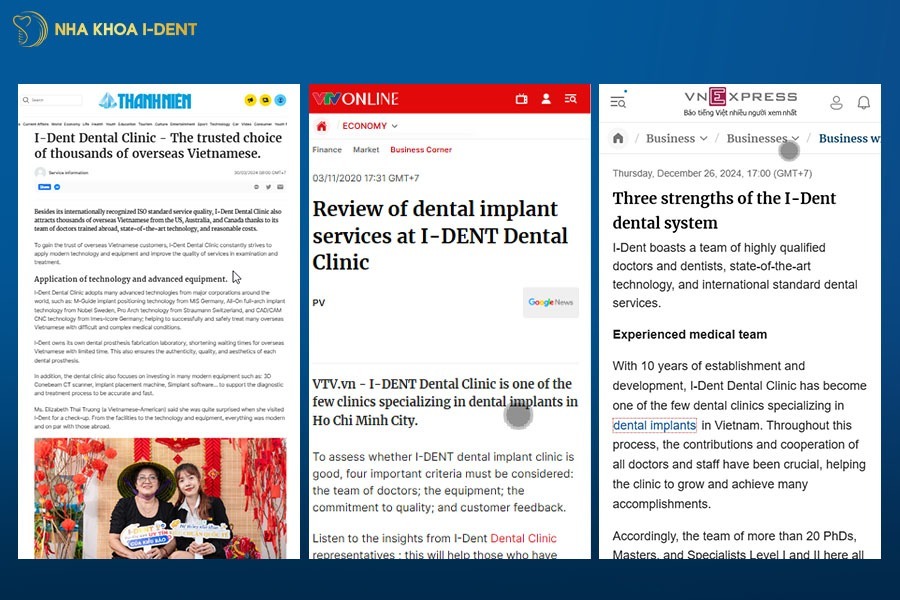Click the Nha Khoa I-Dent tooth logo
900x600 pixels.
(x=30, y=29)
